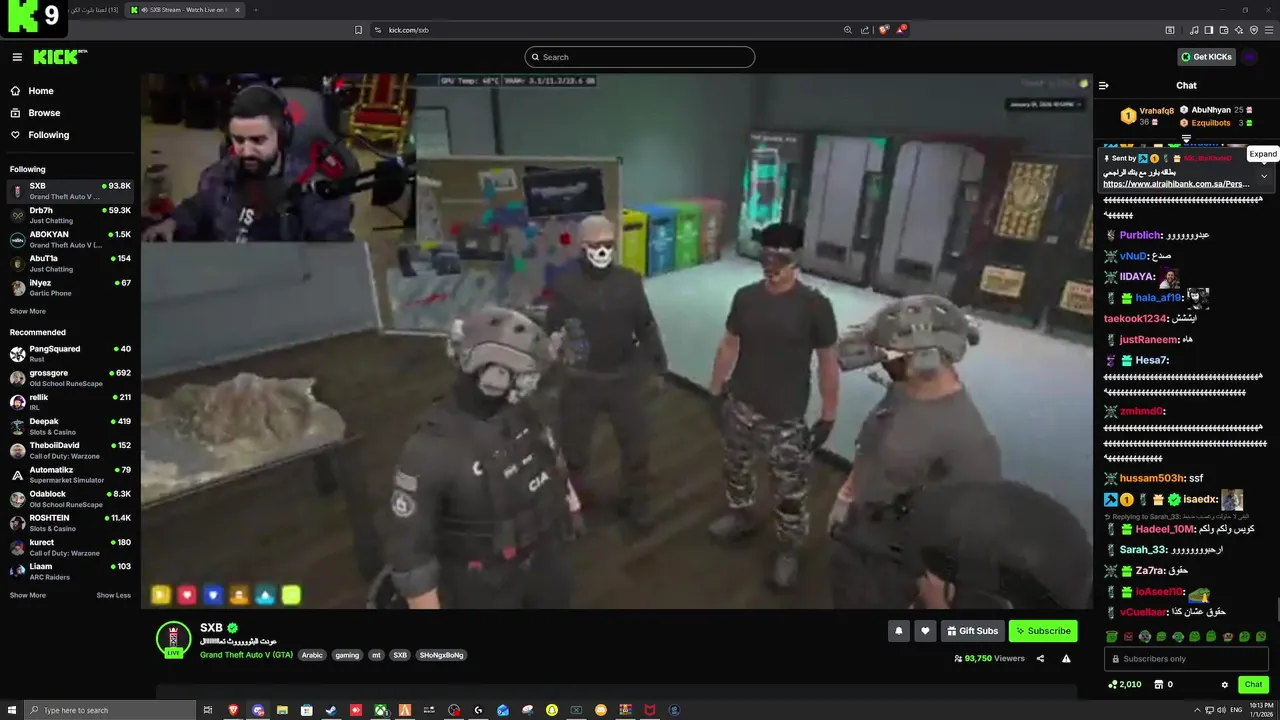The width and height of the screenshot is (1280, 720).
Task: Open the SXB streamer avatar with LIVE badge
Action: pos(173,639)
